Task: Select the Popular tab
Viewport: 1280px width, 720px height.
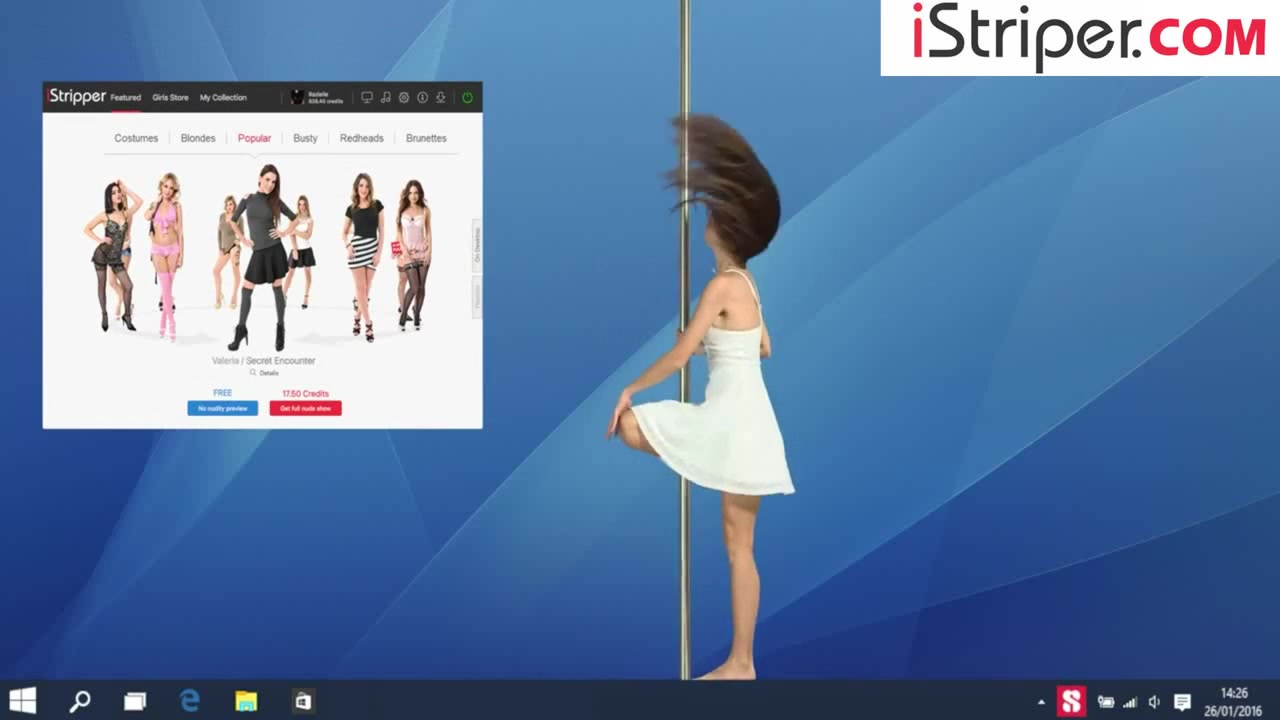Action: (x=254, y=138)
